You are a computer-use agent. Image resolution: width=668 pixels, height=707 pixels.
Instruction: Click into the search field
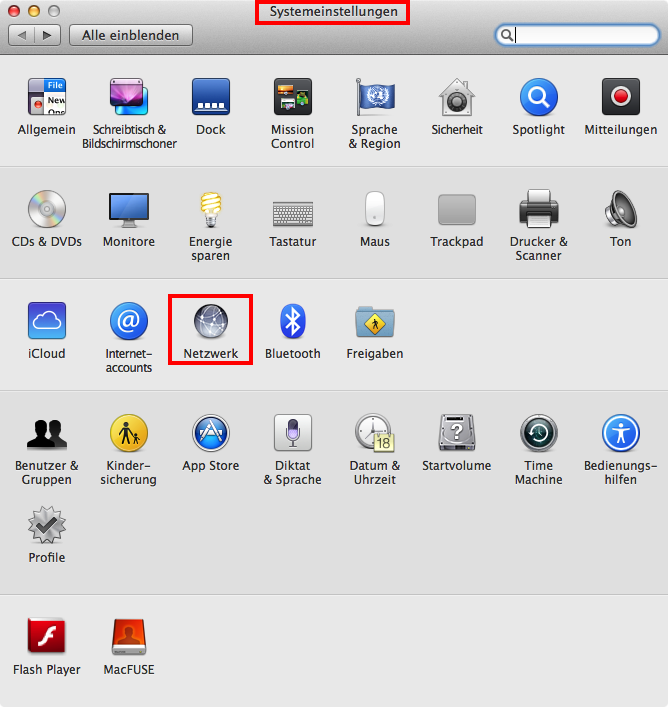(585, 35)
